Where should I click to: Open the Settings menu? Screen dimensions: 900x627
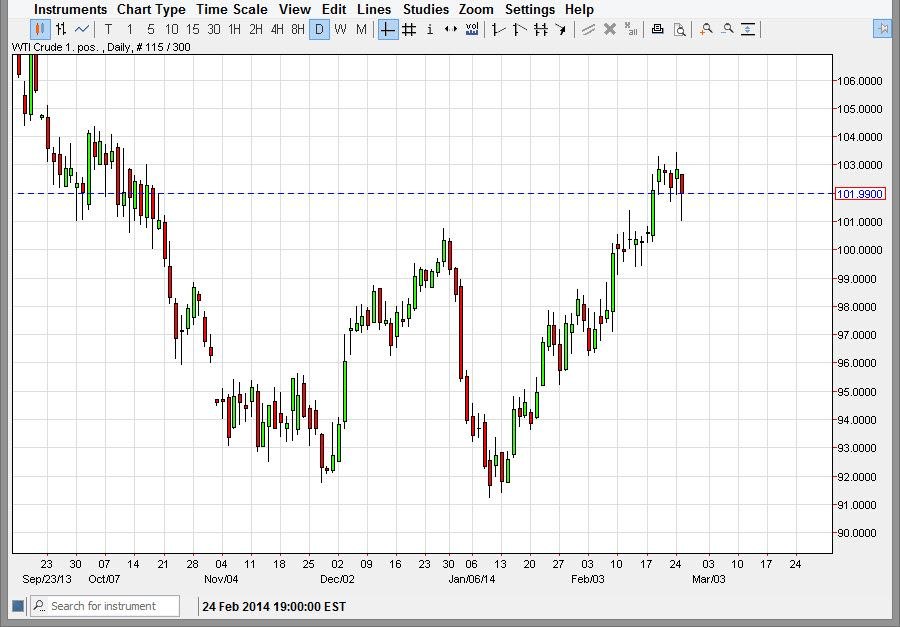tap(530, 9)
